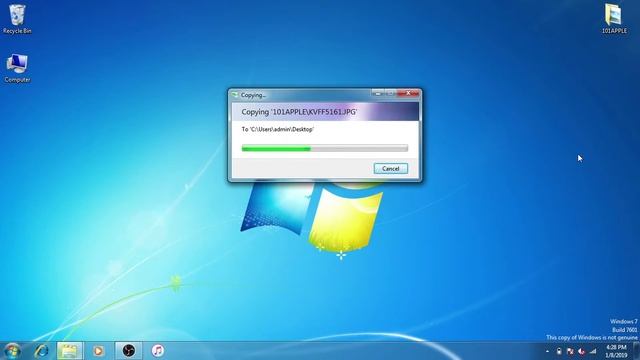The width and height of the screenshot is (640, 360).
Task: Open the Recycle Bin desktop icon
Action: 17,19
